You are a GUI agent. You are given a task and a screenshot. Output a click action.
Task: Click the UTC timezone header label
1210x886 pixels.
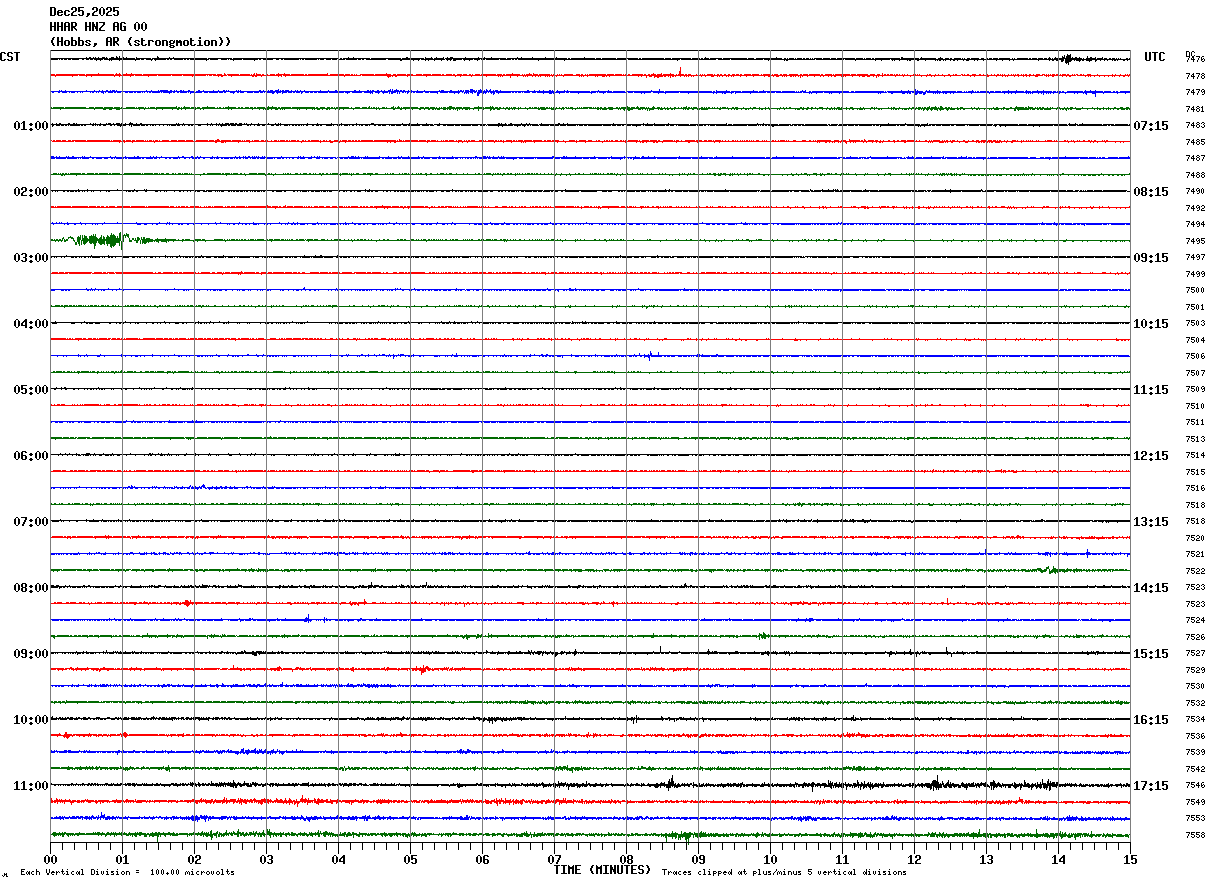click(x=1155, y=57)
